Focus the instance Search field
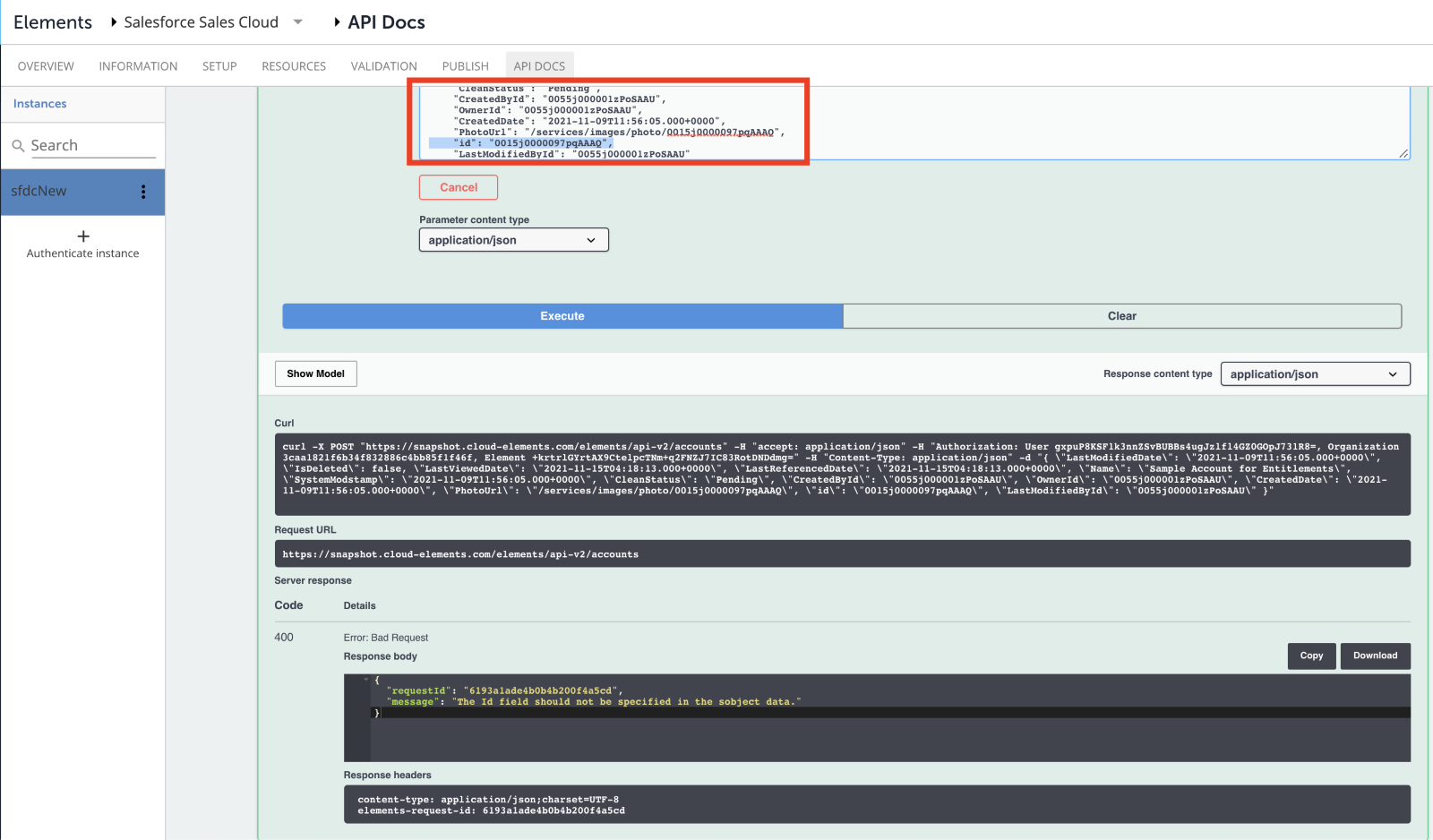 [93, 145]
